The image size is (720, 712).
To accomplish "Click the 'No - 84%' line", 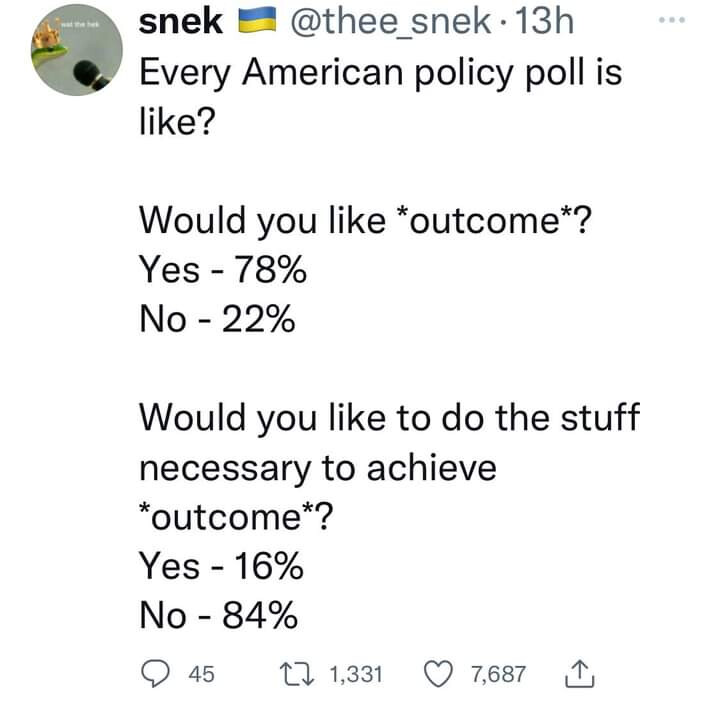I will 217,615.
